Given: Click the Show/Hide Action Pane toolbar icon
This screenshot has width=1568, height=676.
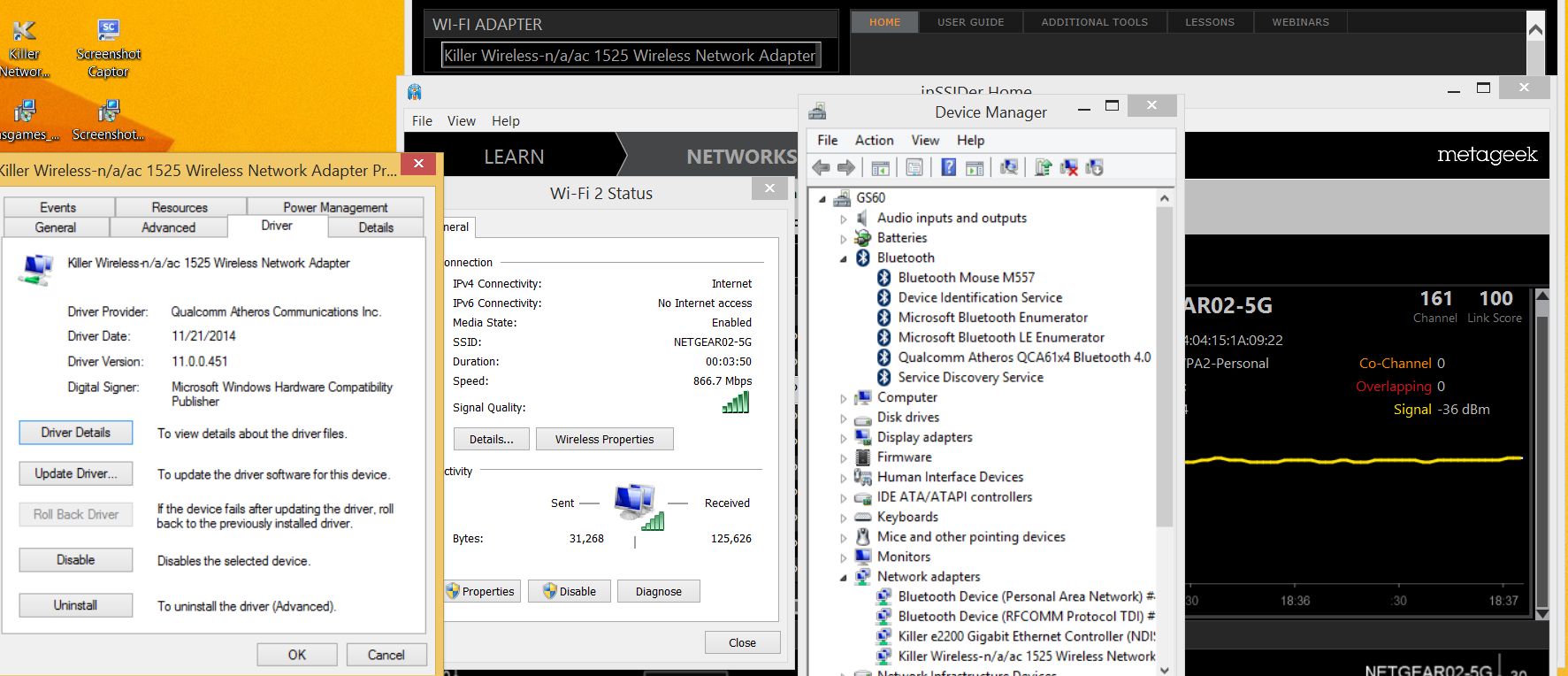Looking at the screenshot, I should tap(975, 167).
